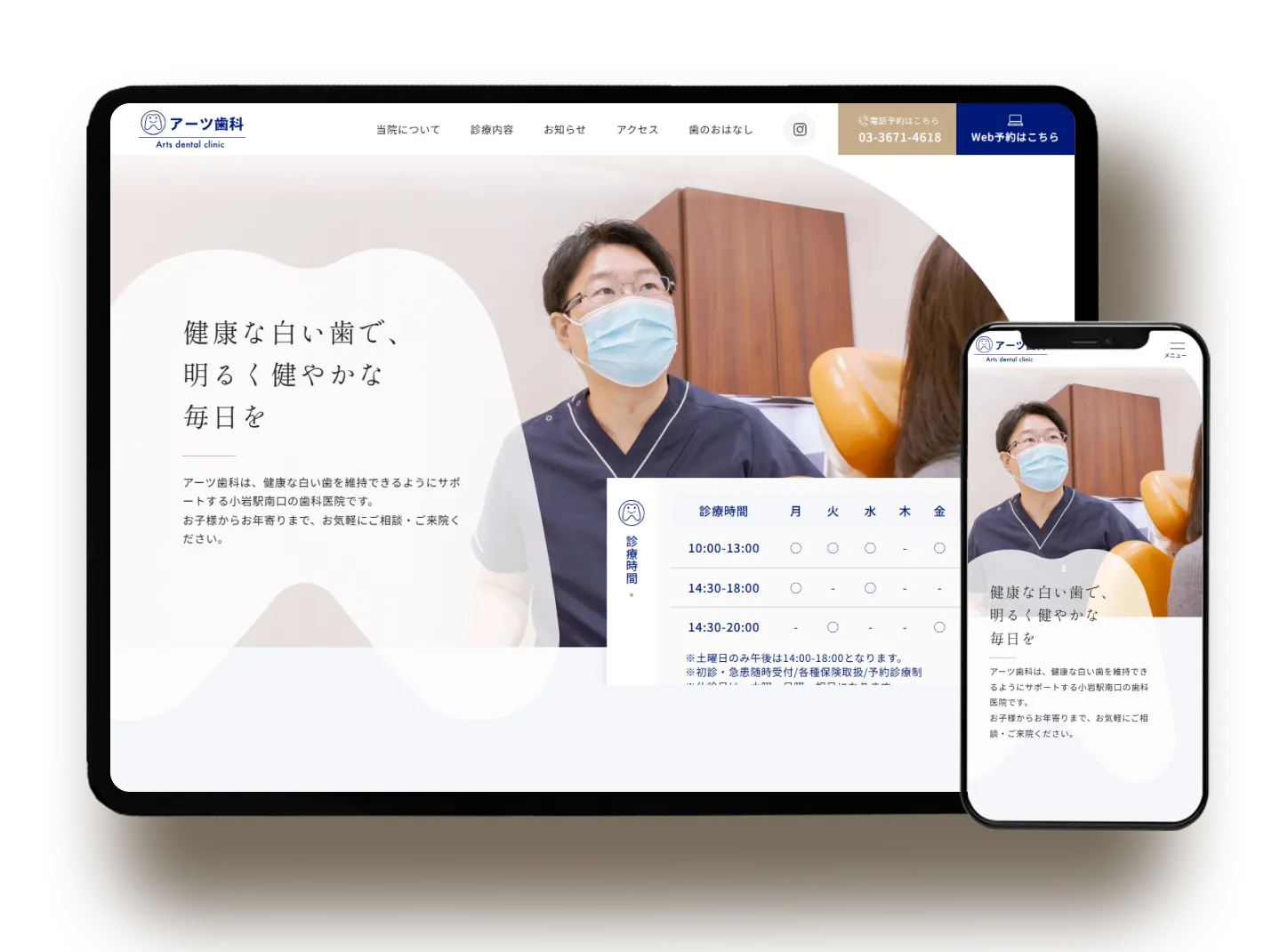This screenshot has width=1288, height=952.
Task: Click the tooth logo beside アーツ歯科 in header
Action: (152, 123)
